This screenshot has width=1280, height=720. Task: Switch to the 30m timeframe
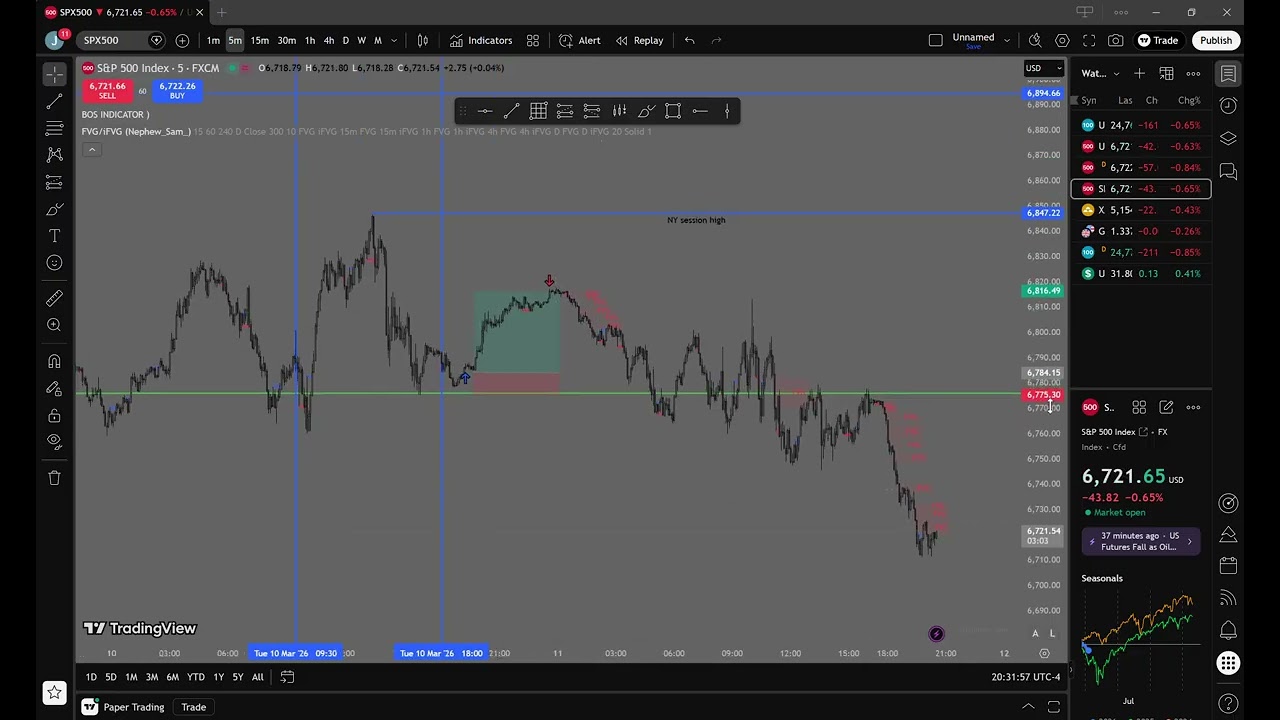(287, 41)
